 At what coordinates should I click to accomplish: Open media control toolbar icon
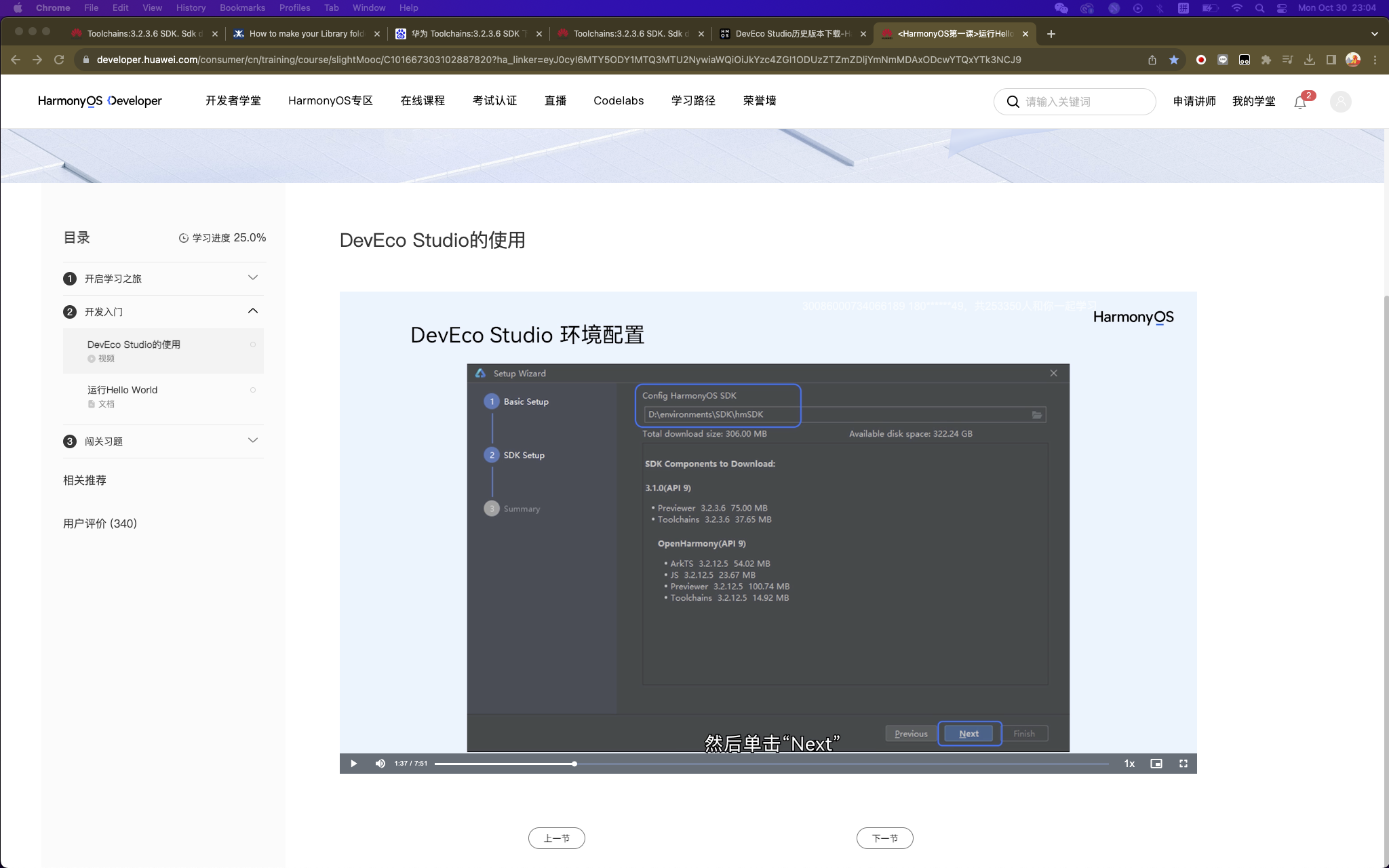(x=1288, y=60)
